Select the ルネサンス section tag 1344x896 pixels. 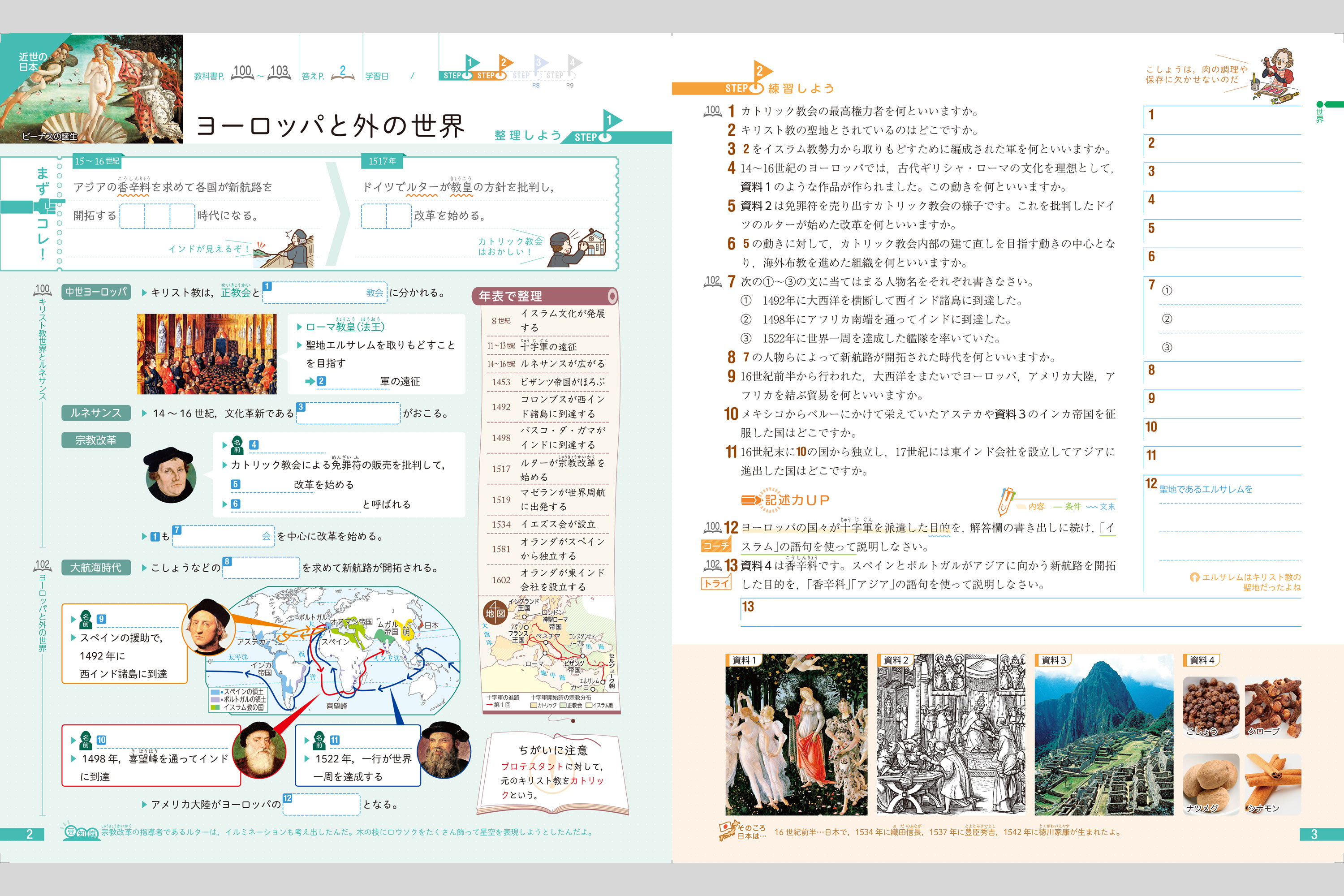coord(96,413)
